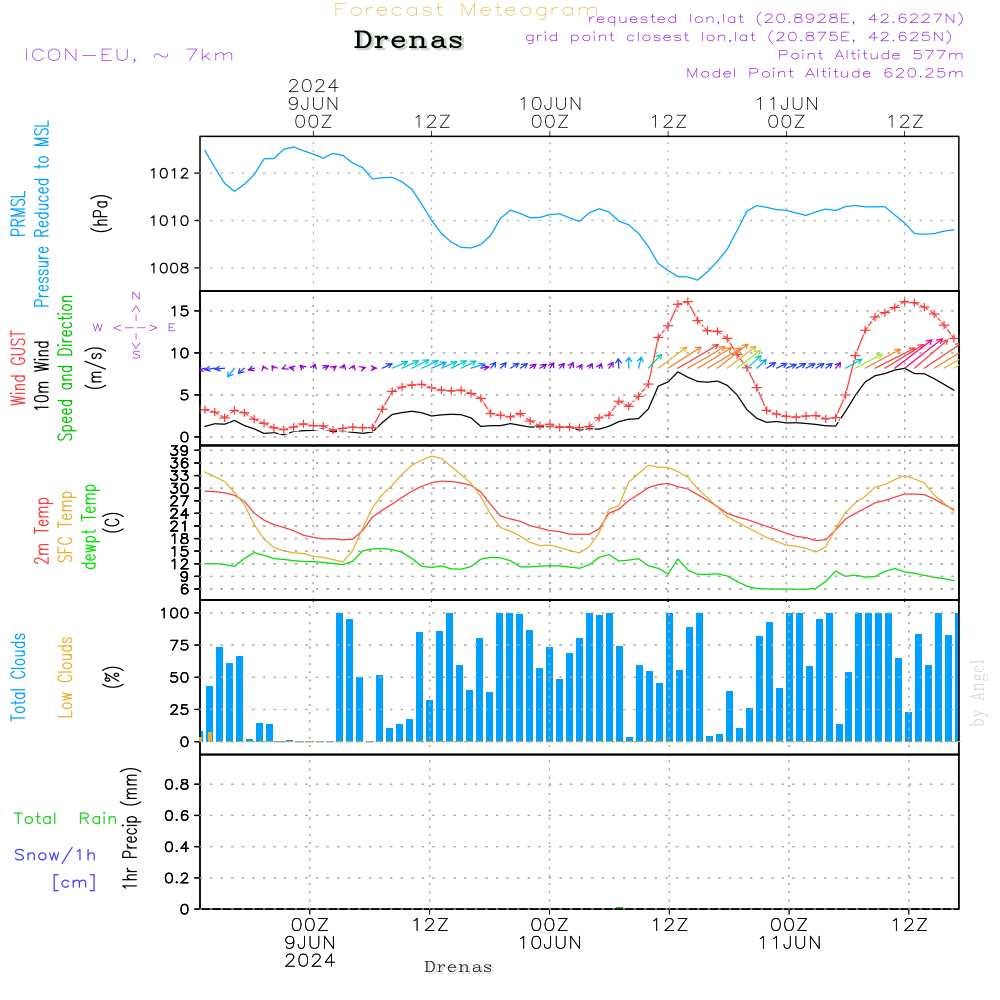This screenshot has height=1000, width=1000.
Task: Select the "50" tick on the cloud axis
Action: pos(180,678)
